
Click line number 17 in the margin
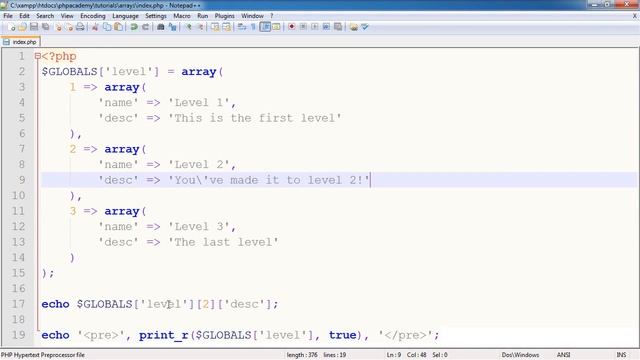coord(18,304)
